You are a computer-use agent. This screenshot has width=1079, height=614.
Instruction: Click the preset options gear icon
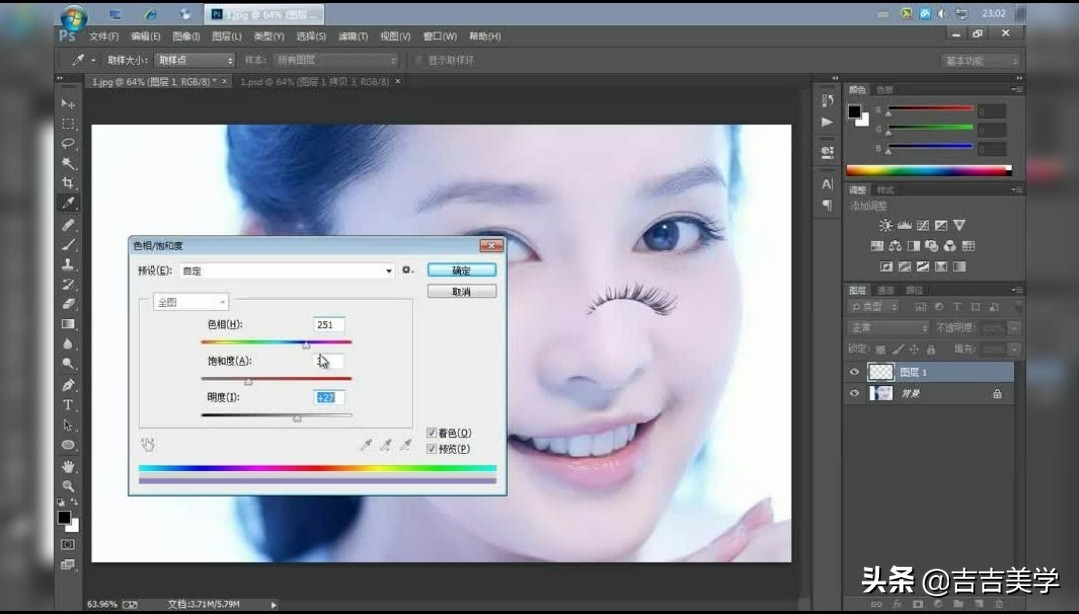point(407,270)
